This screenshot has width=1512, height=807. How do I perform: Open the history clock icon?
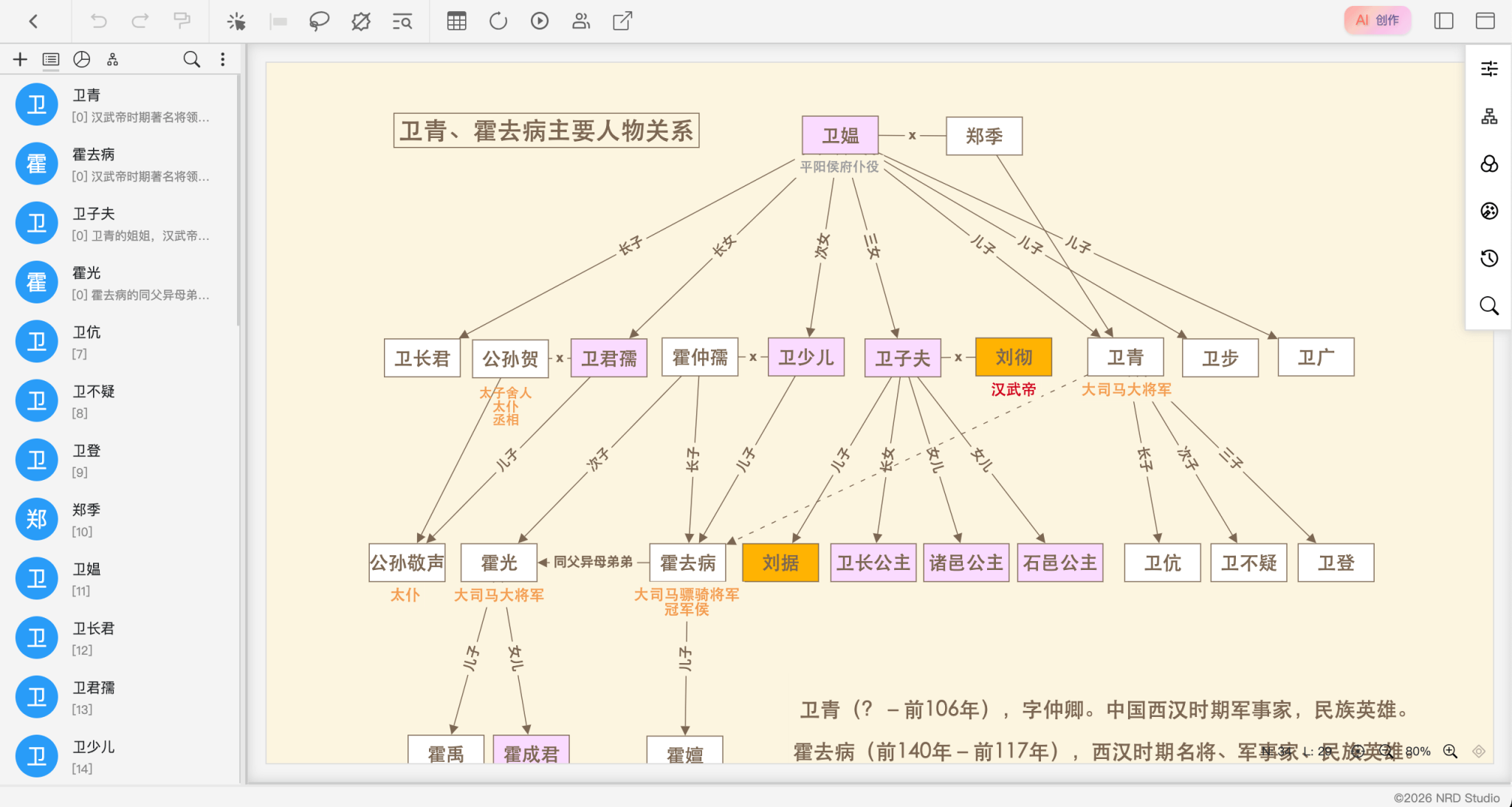[1489, 258]
